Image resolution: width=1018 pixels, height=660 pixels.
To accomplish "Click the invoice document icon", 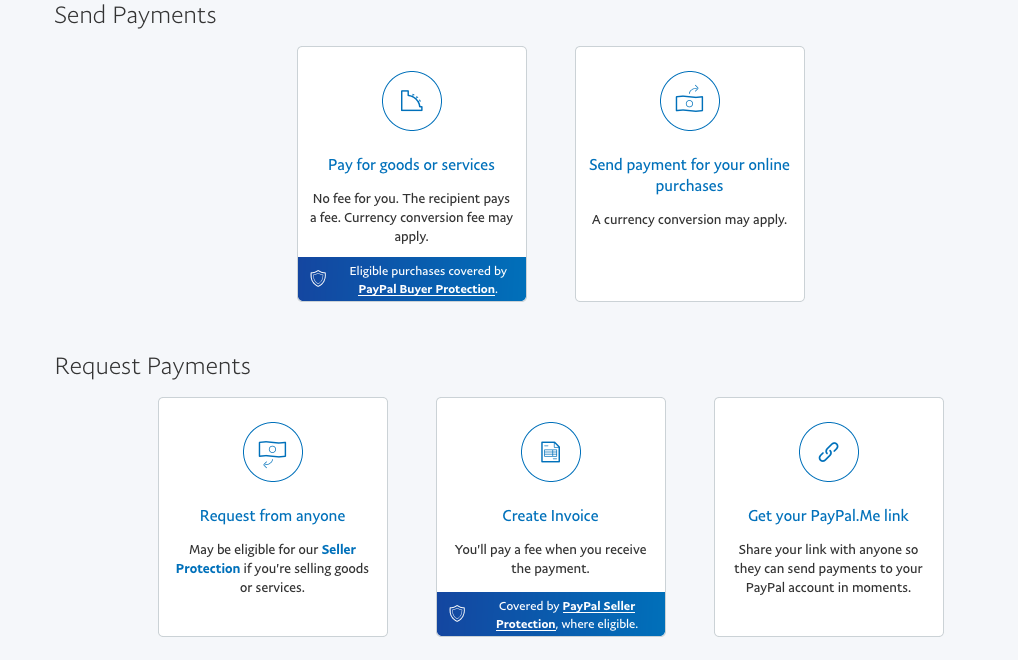I will point(551,452).
